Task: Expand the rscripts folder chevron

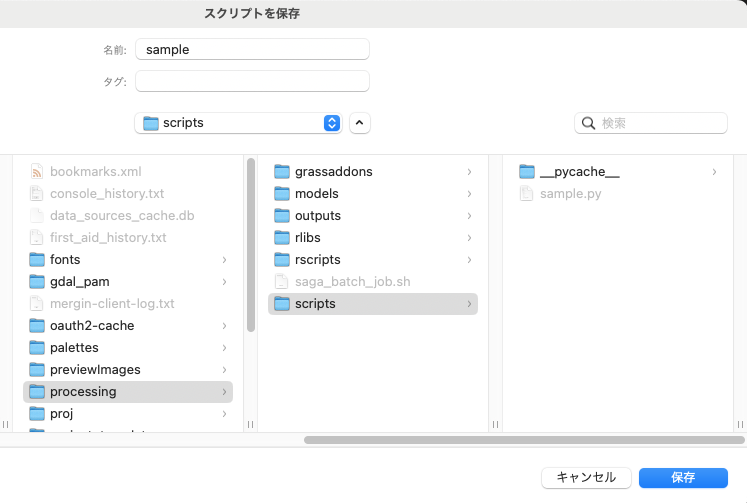Action: click(469, 260)
